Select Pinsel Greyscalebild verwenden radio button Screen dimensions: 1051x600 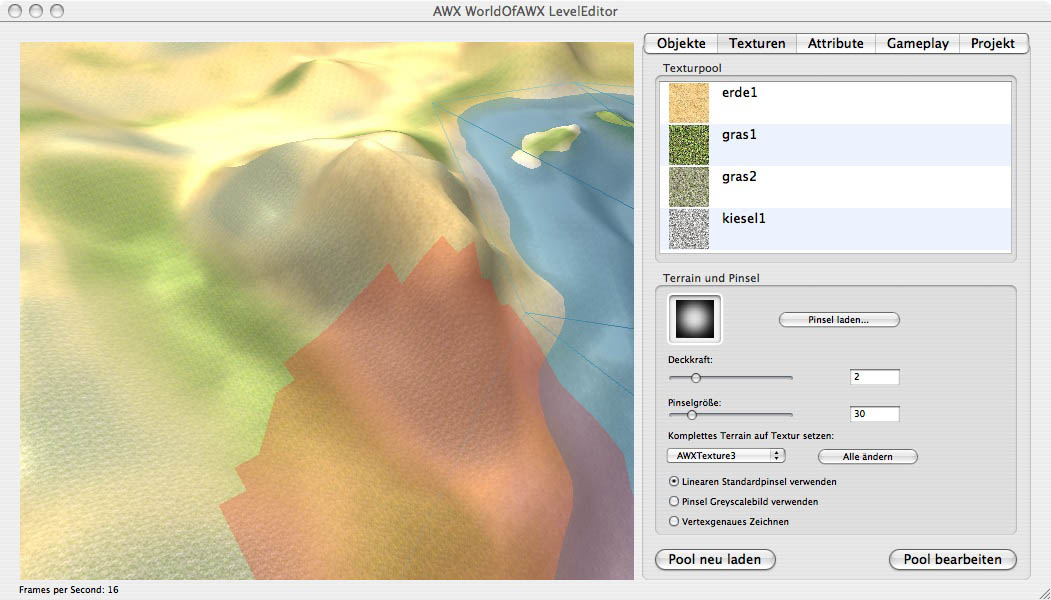[x=673, y=501]
